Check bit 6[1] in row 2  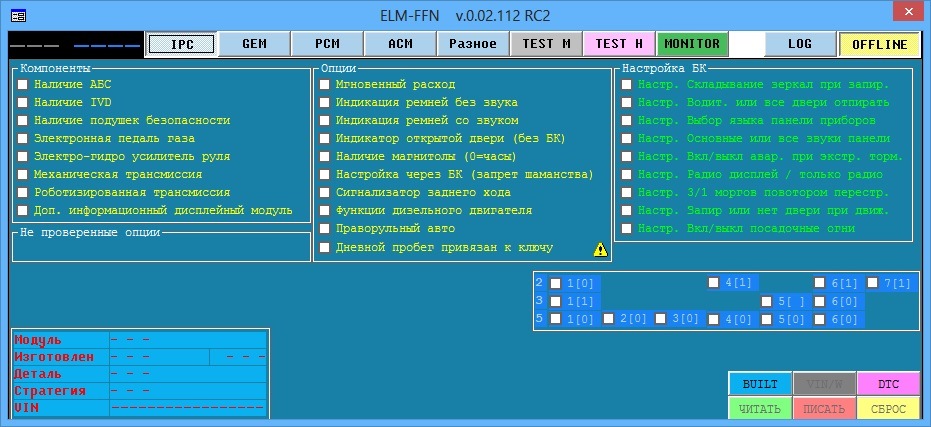819,283
